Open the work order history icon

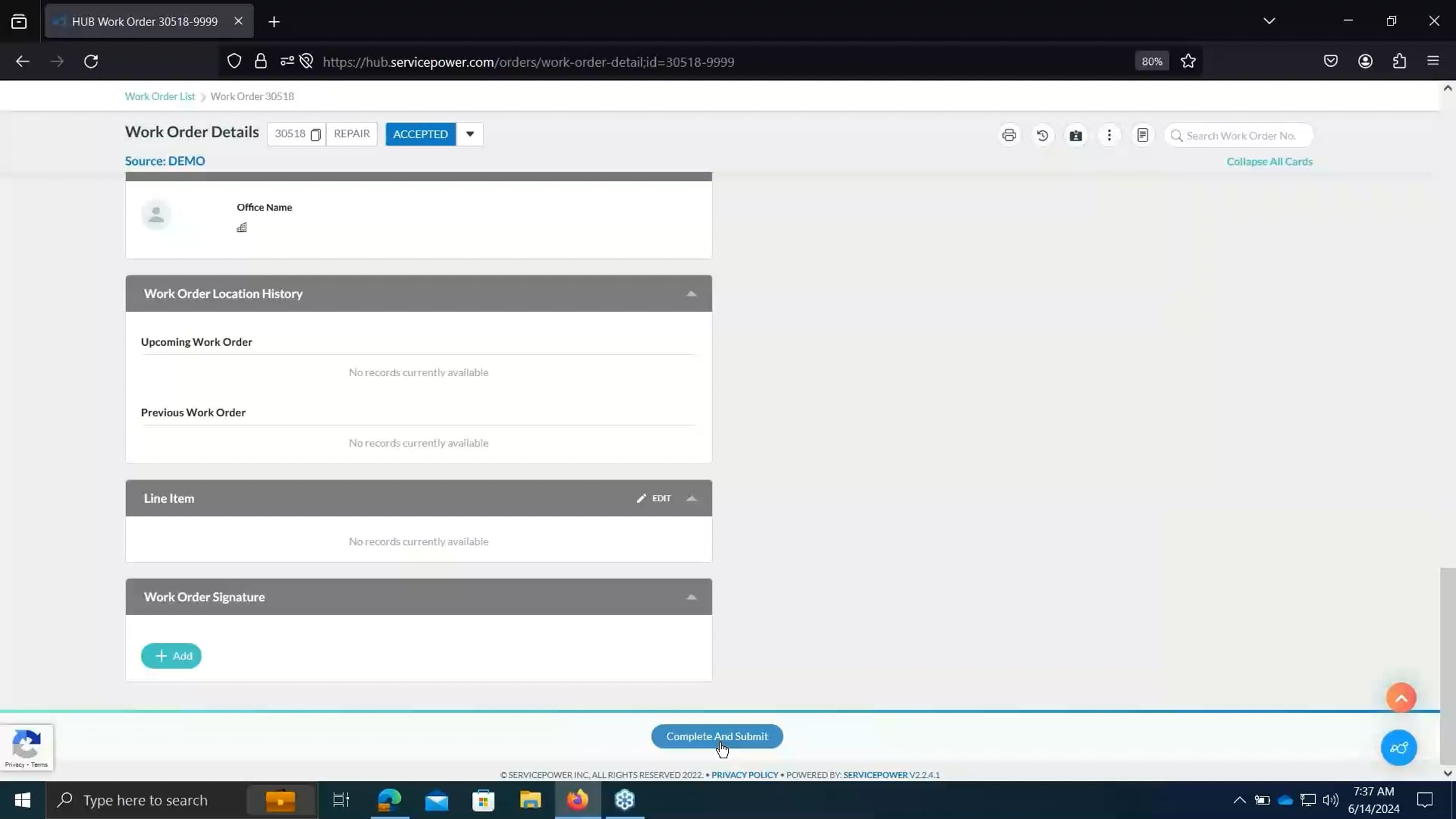tap(1042, 135)
